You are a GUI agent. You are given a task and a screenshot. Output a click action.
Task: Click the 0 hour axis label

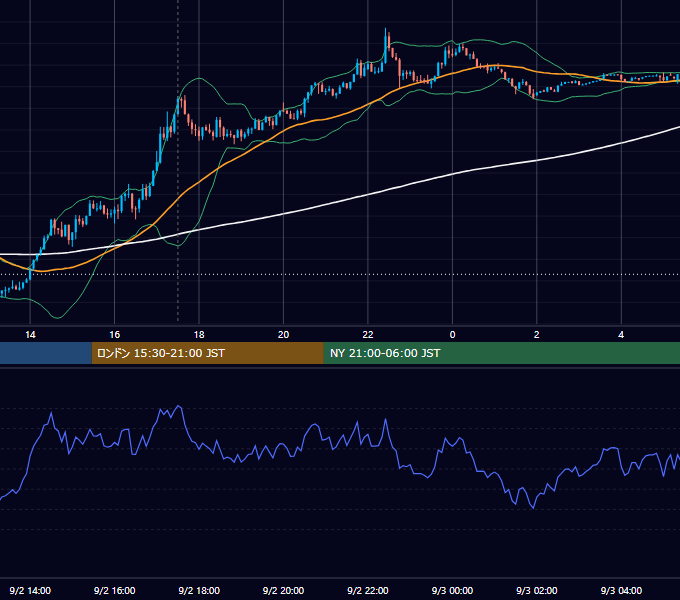452,335
